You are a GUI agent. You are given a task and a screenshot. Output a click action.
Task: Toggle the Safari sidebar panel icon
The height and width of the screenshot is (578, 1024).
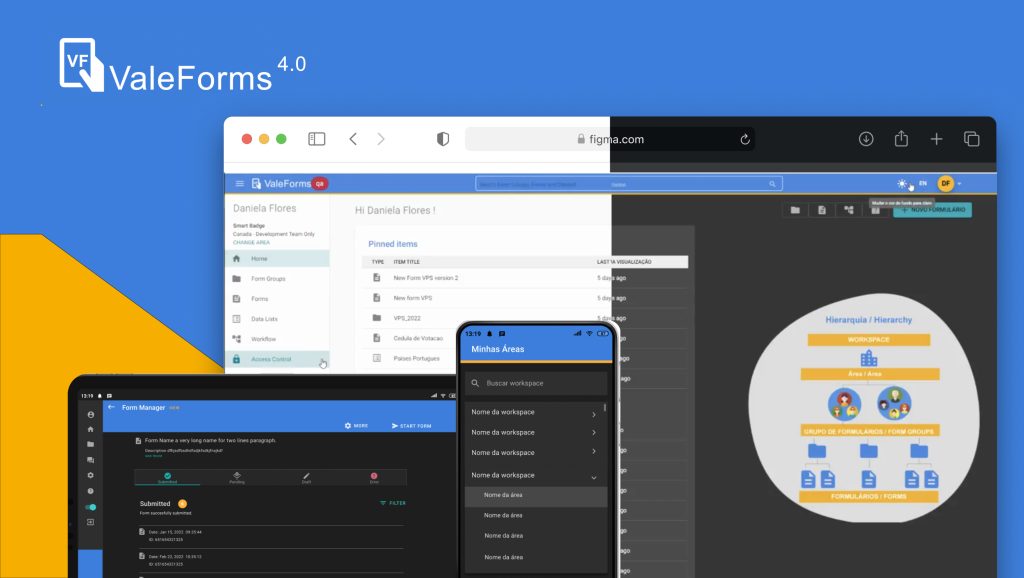(x=317, y=139)
